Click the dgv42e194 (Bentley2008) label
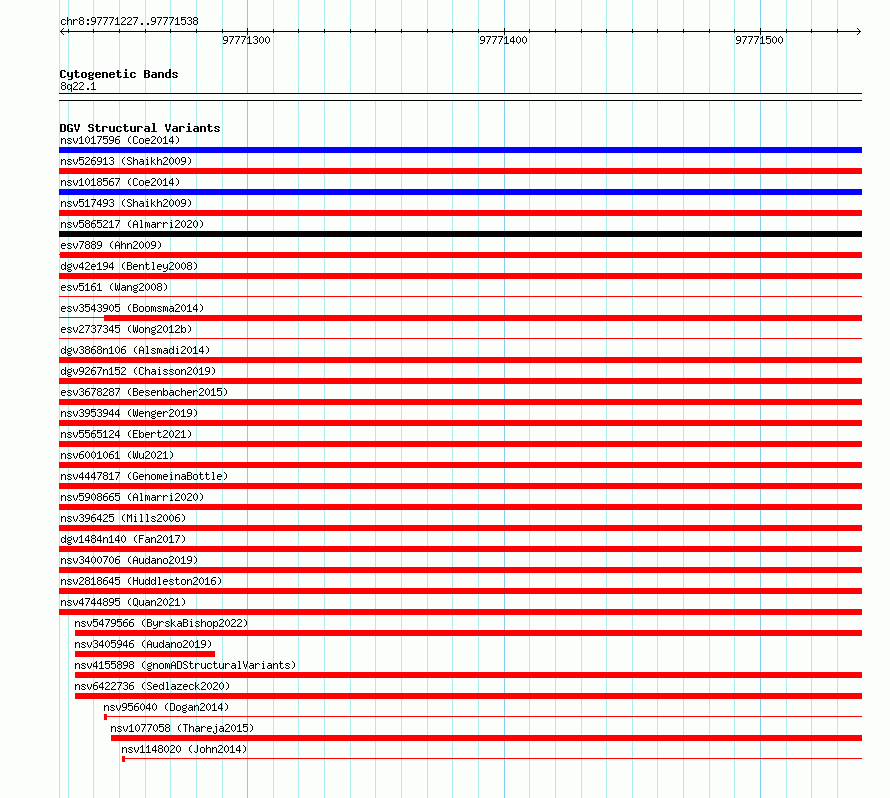The height and width of the screenshot is (798, 890). (129, 266)
